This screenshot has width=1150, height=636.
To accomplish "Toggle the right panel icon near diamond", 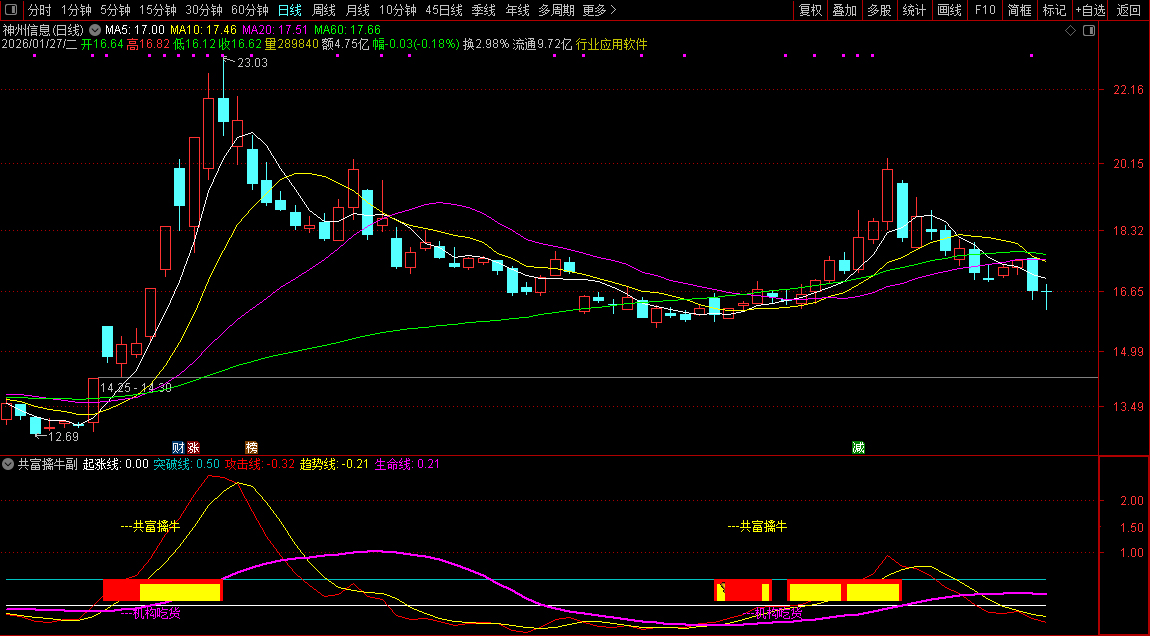I will pyautogui.click(x=1089, y=31).
